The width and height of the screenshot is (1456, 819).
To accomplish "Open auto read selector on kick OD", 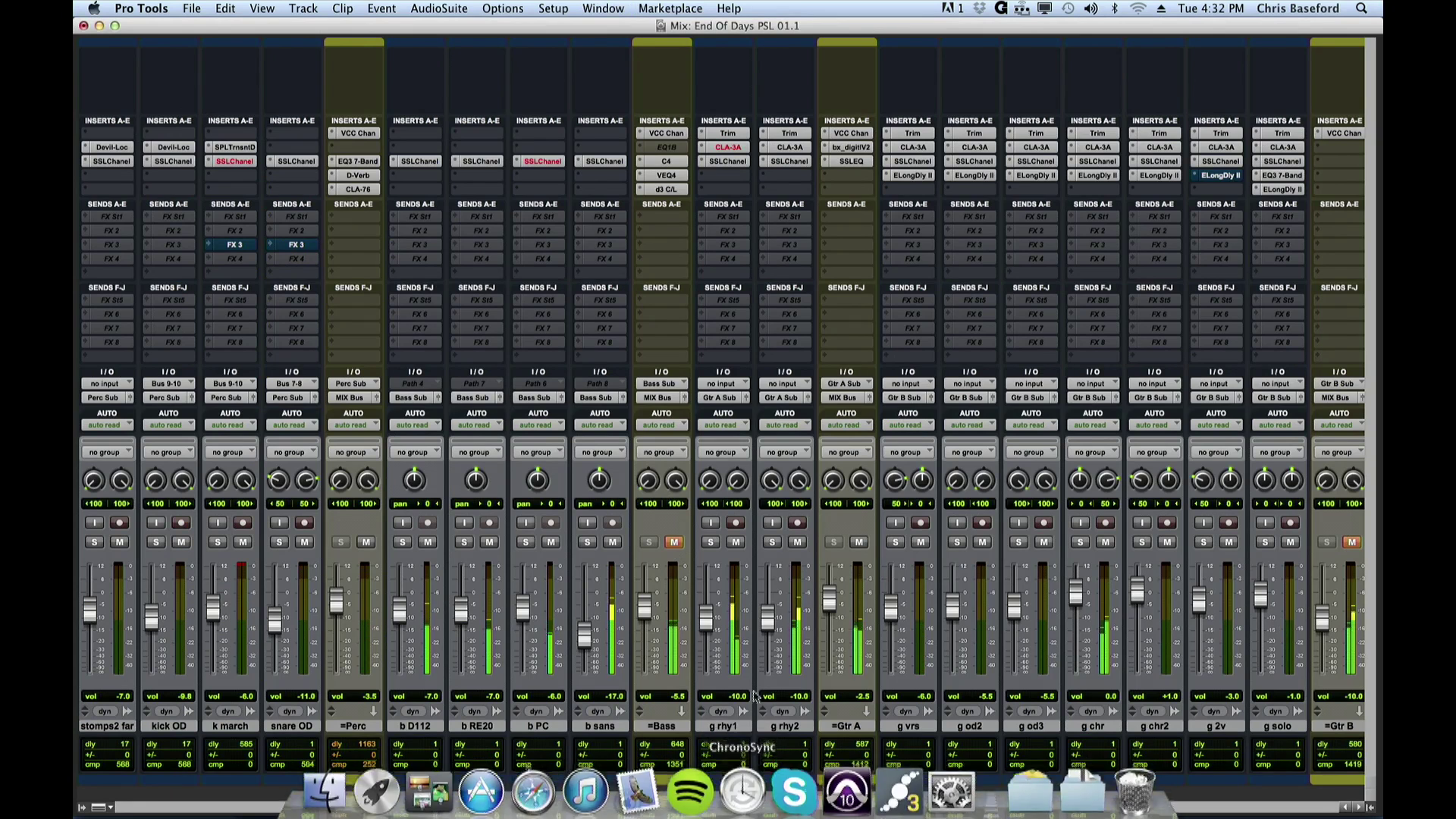I will point(168,425).
